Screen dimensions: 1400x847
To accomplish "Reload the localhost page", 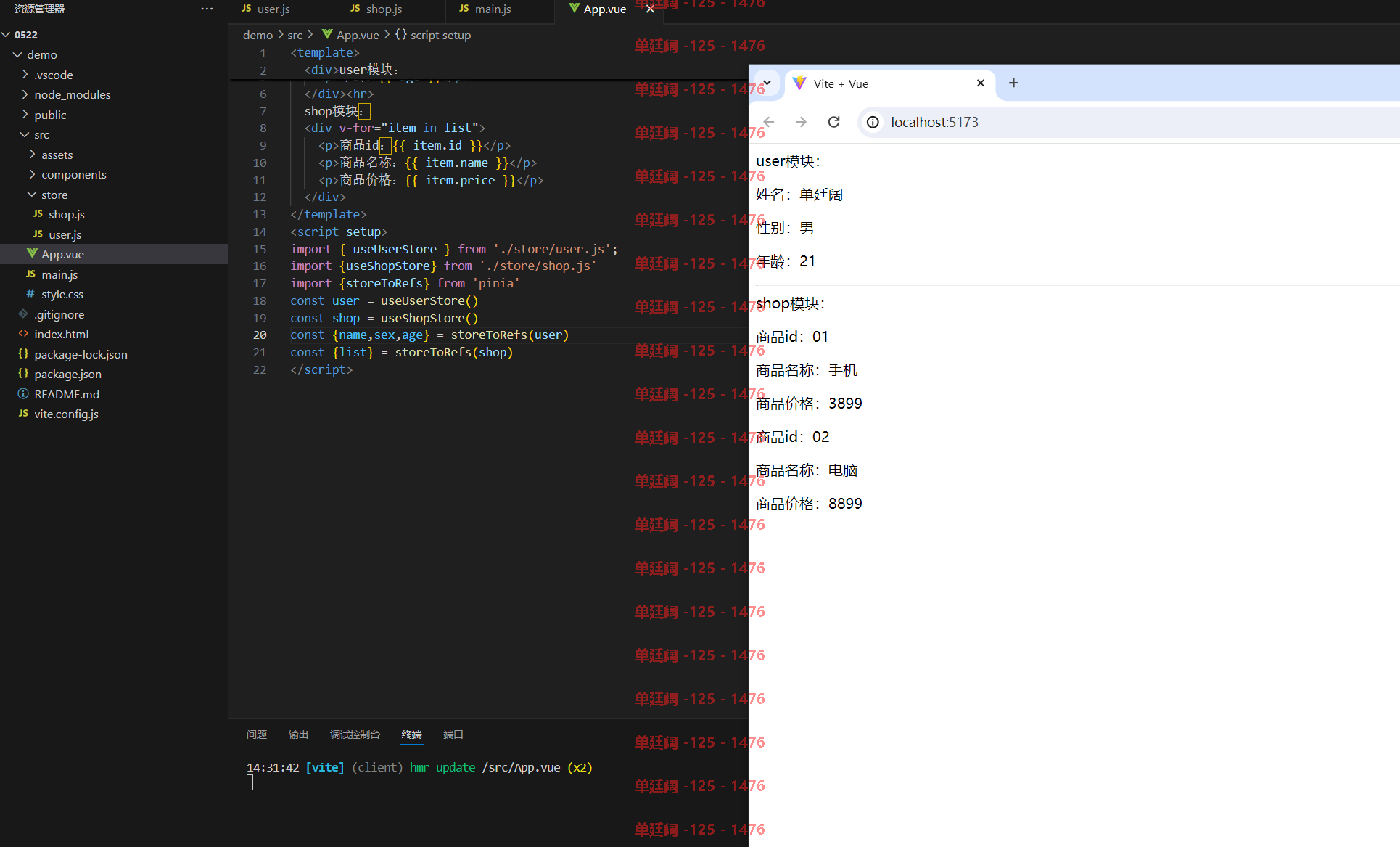I will click(834, 122).
